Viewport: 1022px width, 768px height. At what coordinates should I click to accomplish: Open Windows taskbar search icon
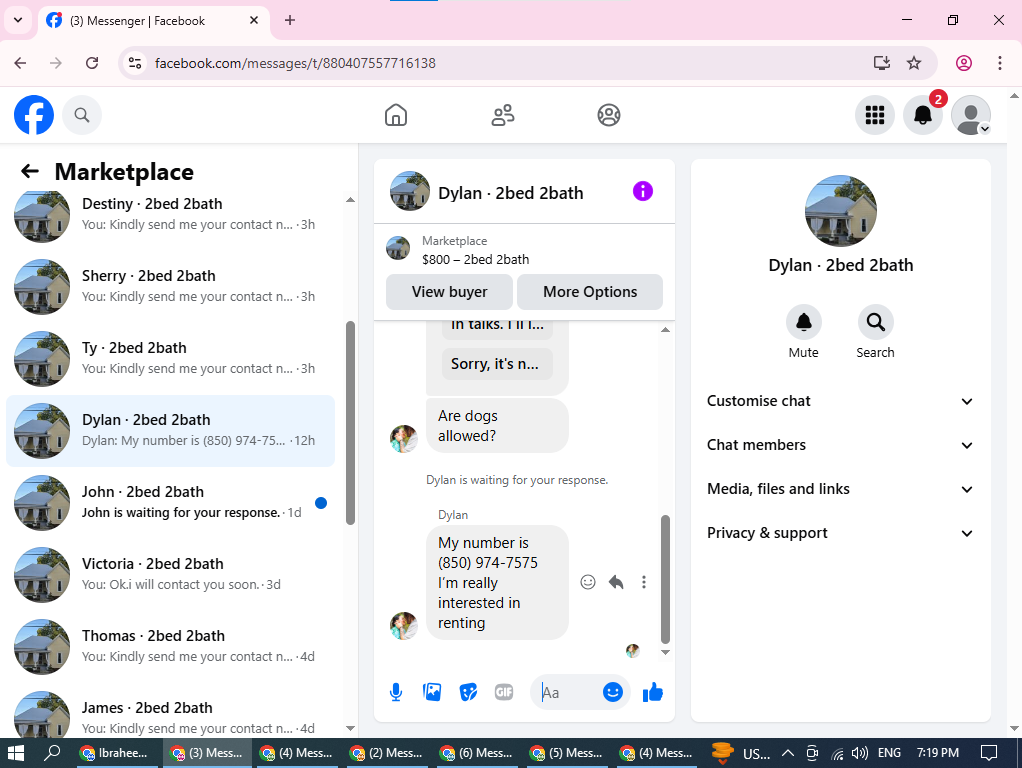(51, 753)
